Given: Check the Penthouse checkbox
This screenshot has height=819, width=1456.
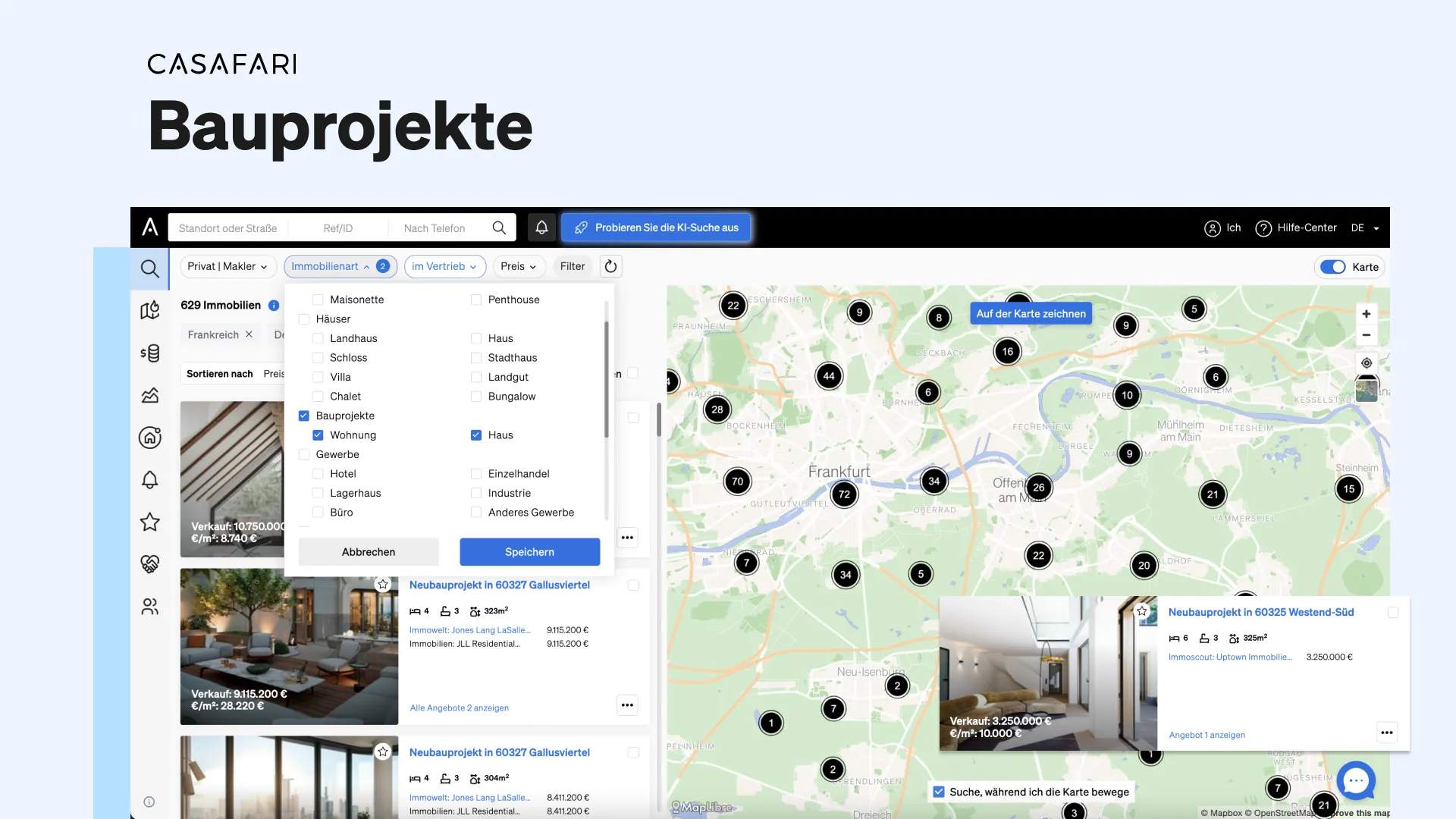Looking at the screenshot, I should pyautogui.click(x=476, y=300).
